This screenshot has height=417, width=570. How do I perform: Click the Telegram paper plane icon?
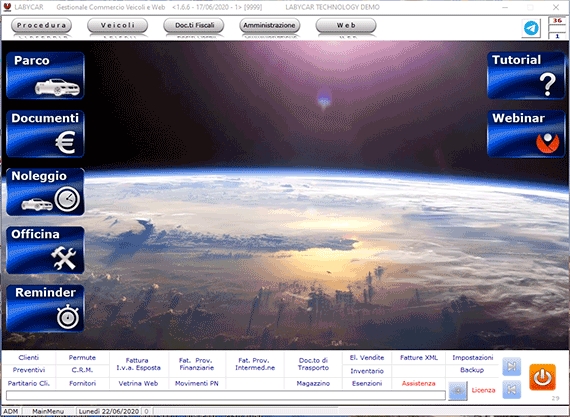tap(531, 28)
